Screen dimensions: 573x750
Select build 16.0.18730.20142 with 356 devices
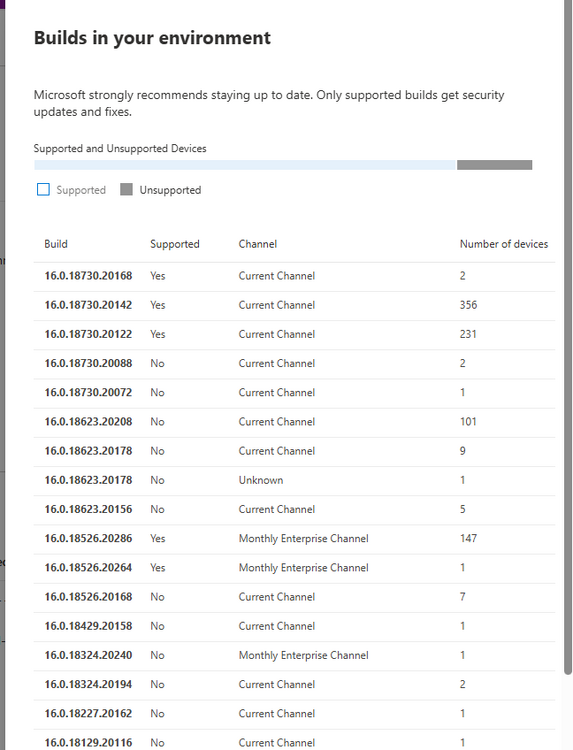(x=294, y=305)
